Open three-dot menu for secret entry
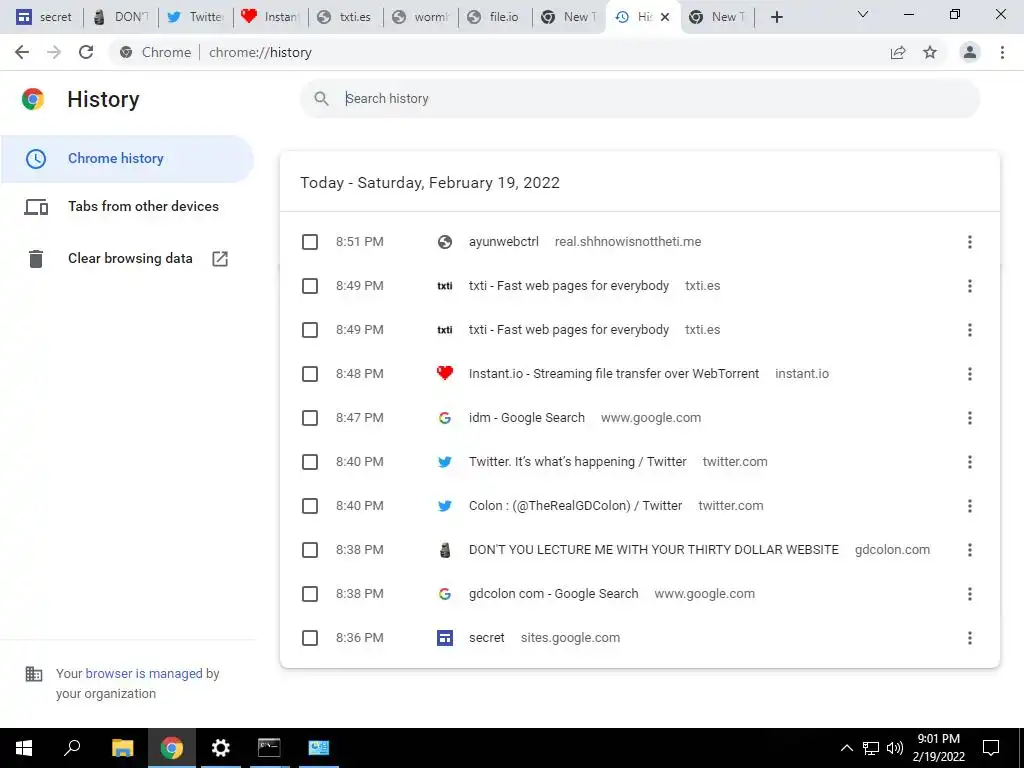The width and height of the screenshot is (1024, 768). [970, 638]
